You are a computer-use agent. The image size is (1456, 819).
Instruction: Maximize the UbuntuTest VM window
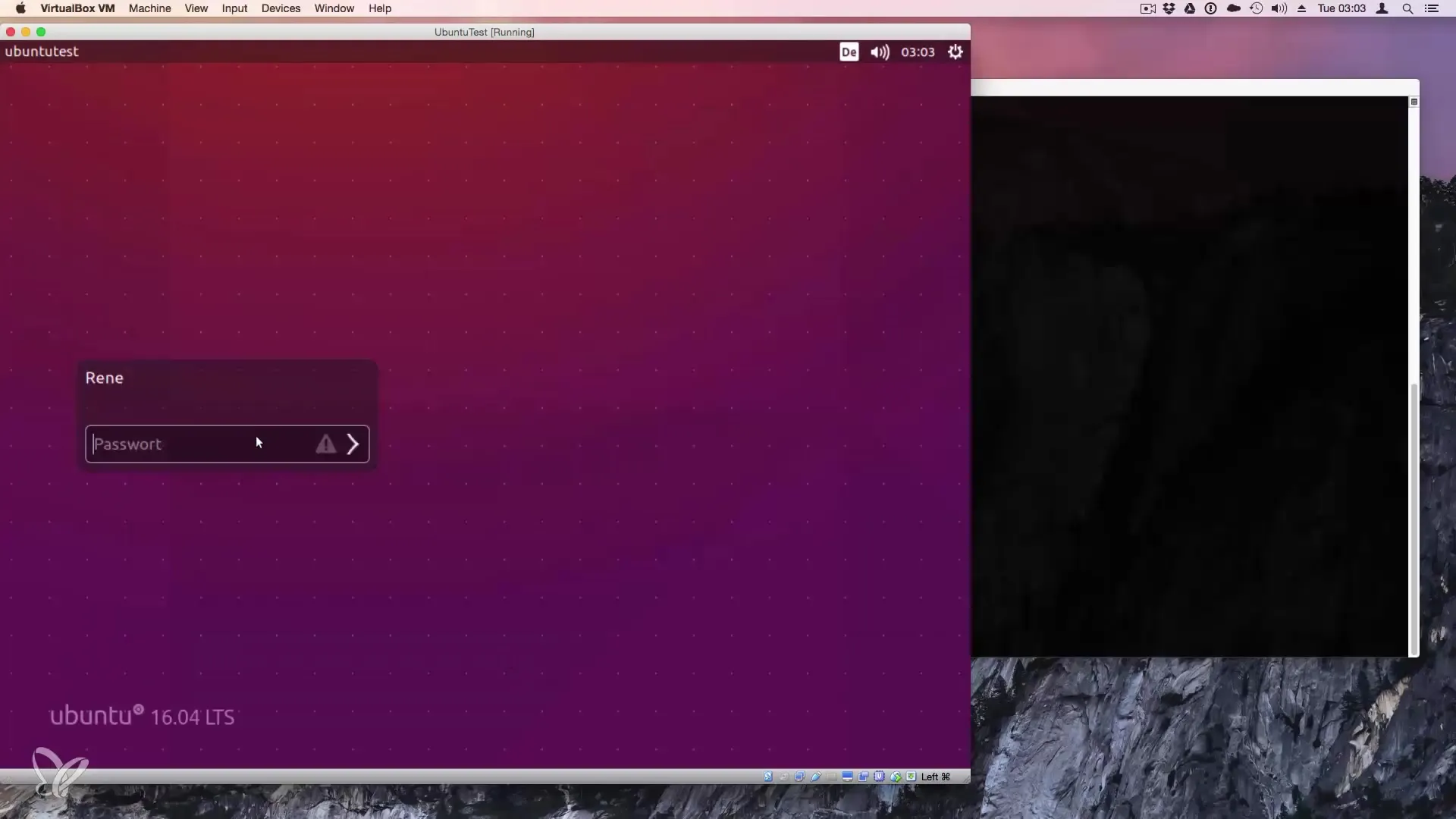[x=41, y=32]
